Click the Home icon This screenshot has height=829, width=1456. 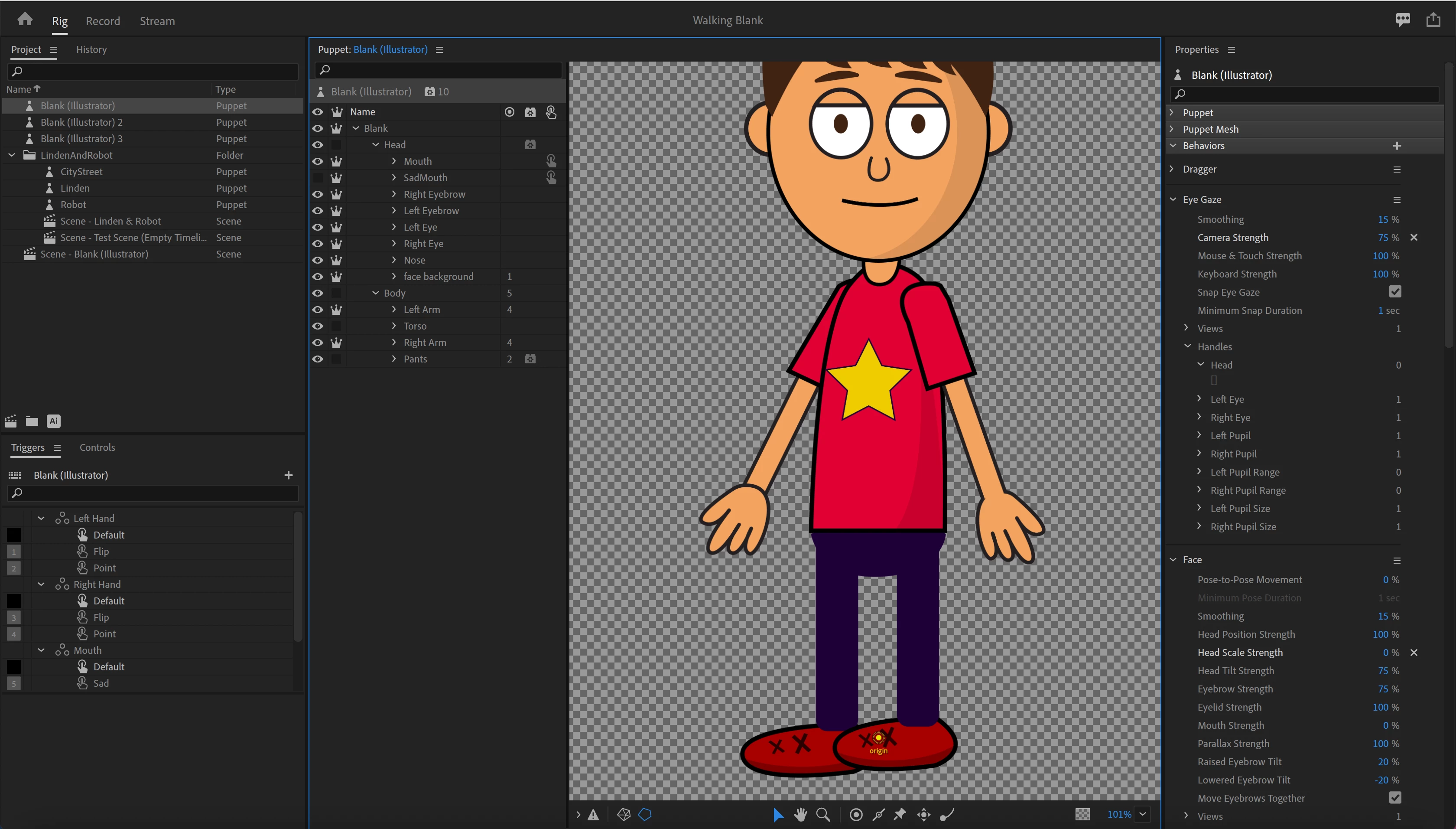(x=25, y=20)
